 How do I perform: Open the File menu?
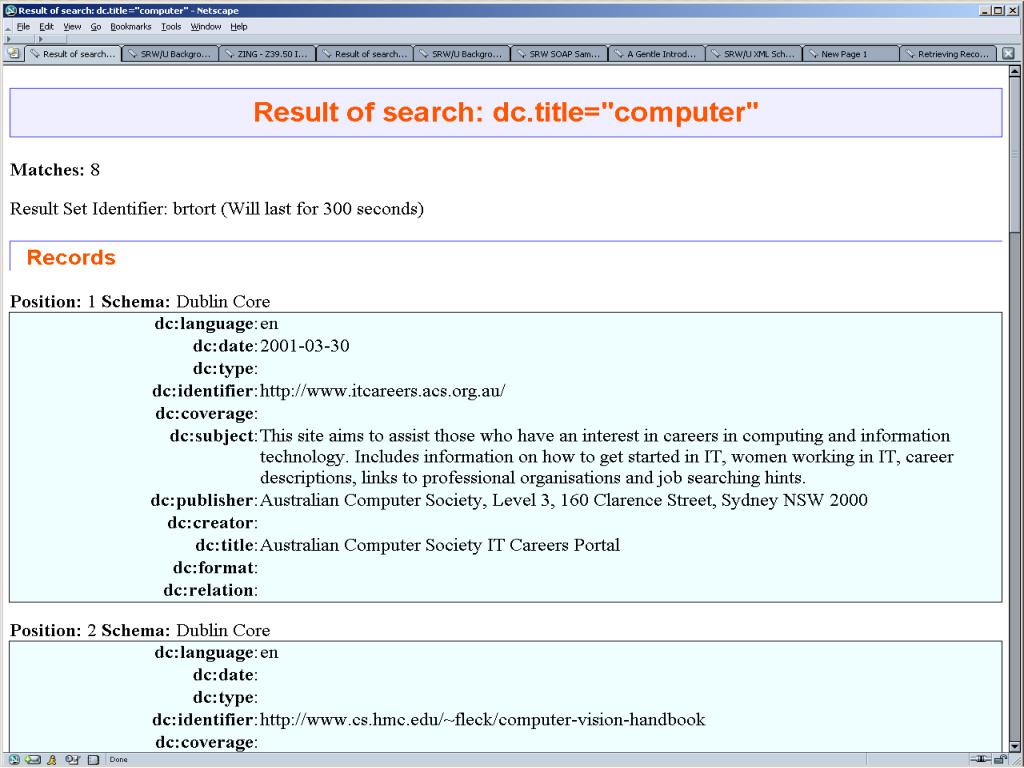[24, 27]
